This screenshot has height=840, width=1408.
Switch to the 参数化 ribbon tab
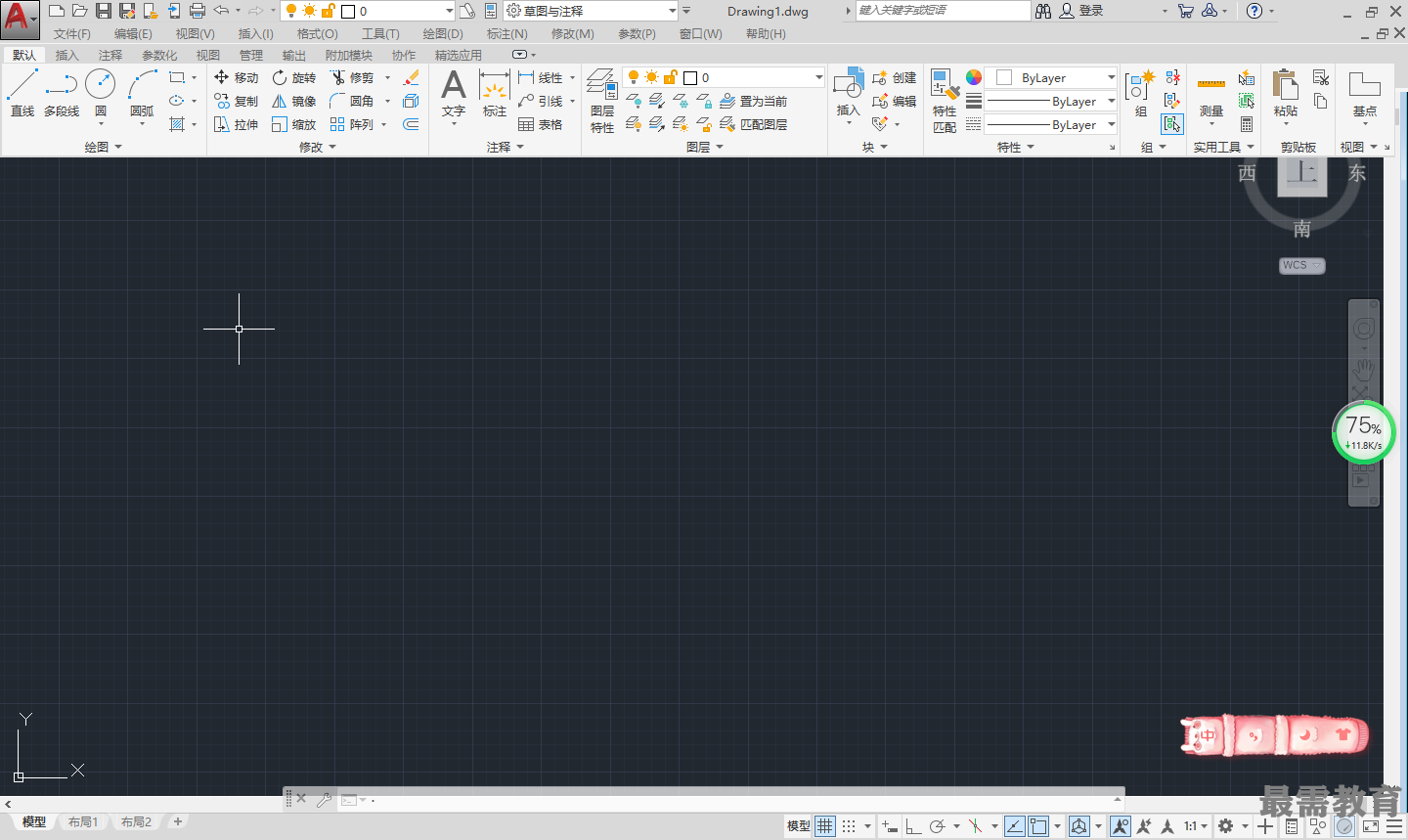(159, 55)
